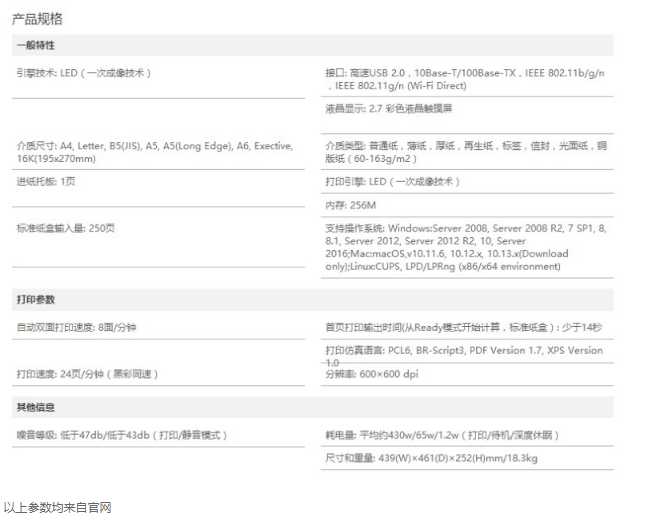The height and width of the screenshot is (524, 671).
Task: Click the 支持操作系统 compatibility text
Action: coord(465,248)
